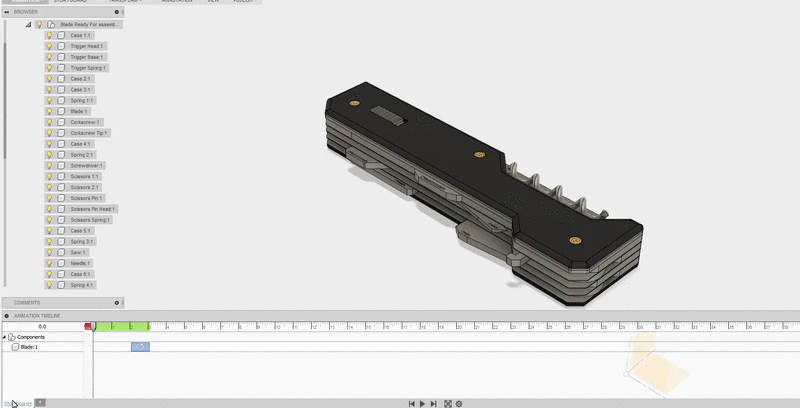This screenshot has height=408, width=800.
Task: Collapse the Blade Ready root tree node
Action: point(29,24)
